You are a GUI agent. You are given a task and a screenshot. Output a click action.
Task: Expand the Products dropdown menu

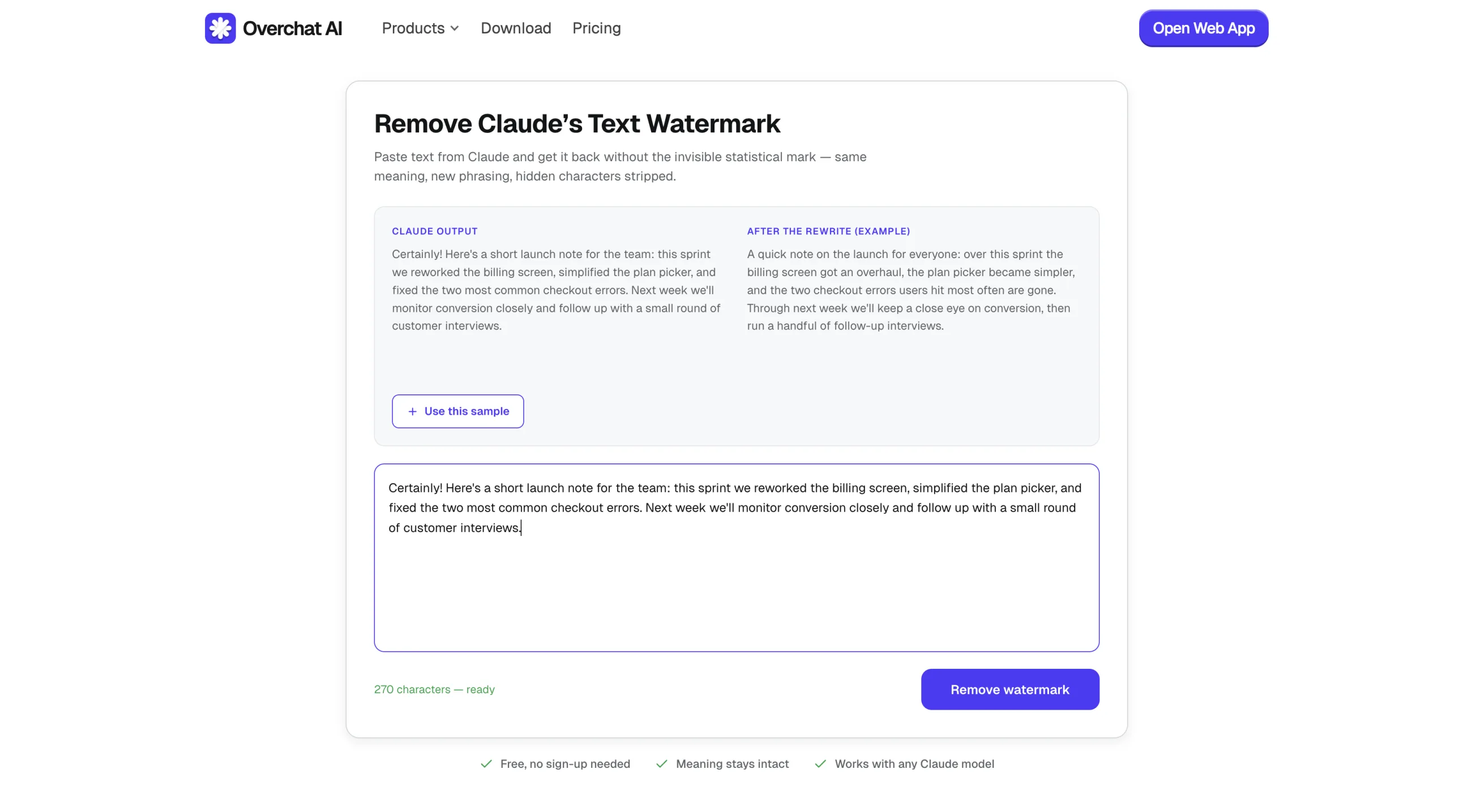420,28
